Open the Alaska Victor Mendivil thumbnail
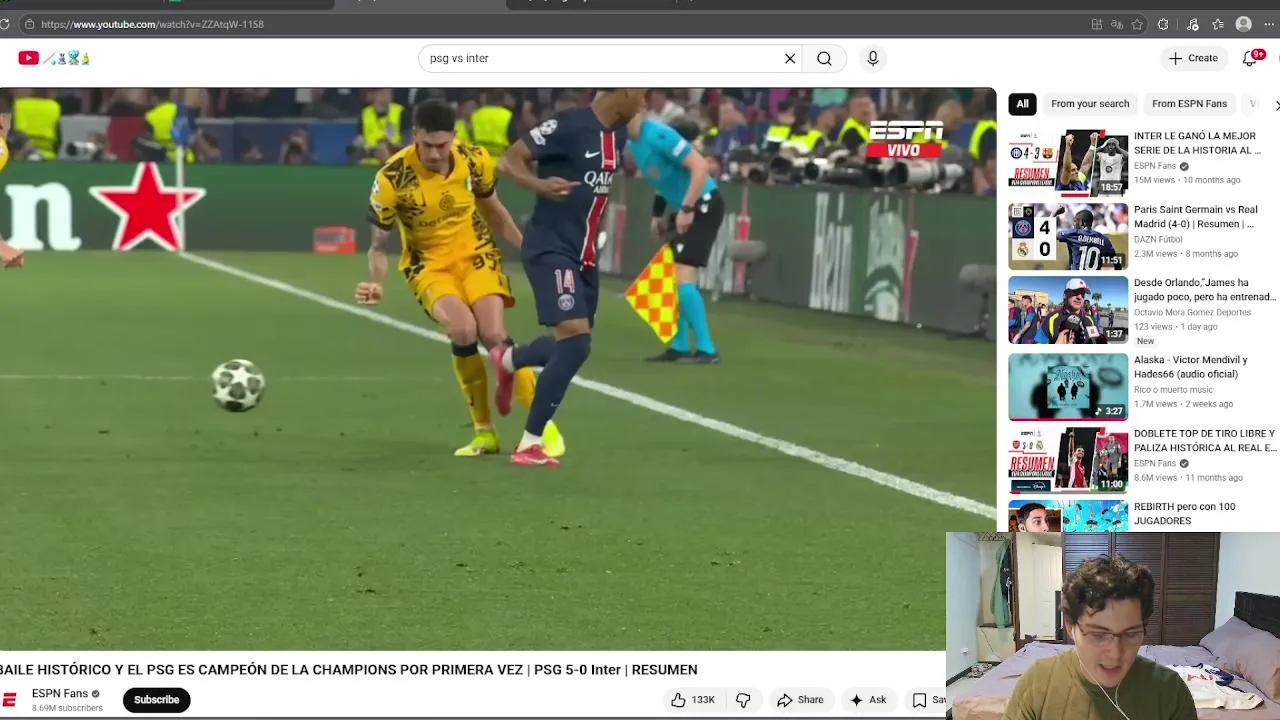The image size is (1280, 720). point(1068,387)
